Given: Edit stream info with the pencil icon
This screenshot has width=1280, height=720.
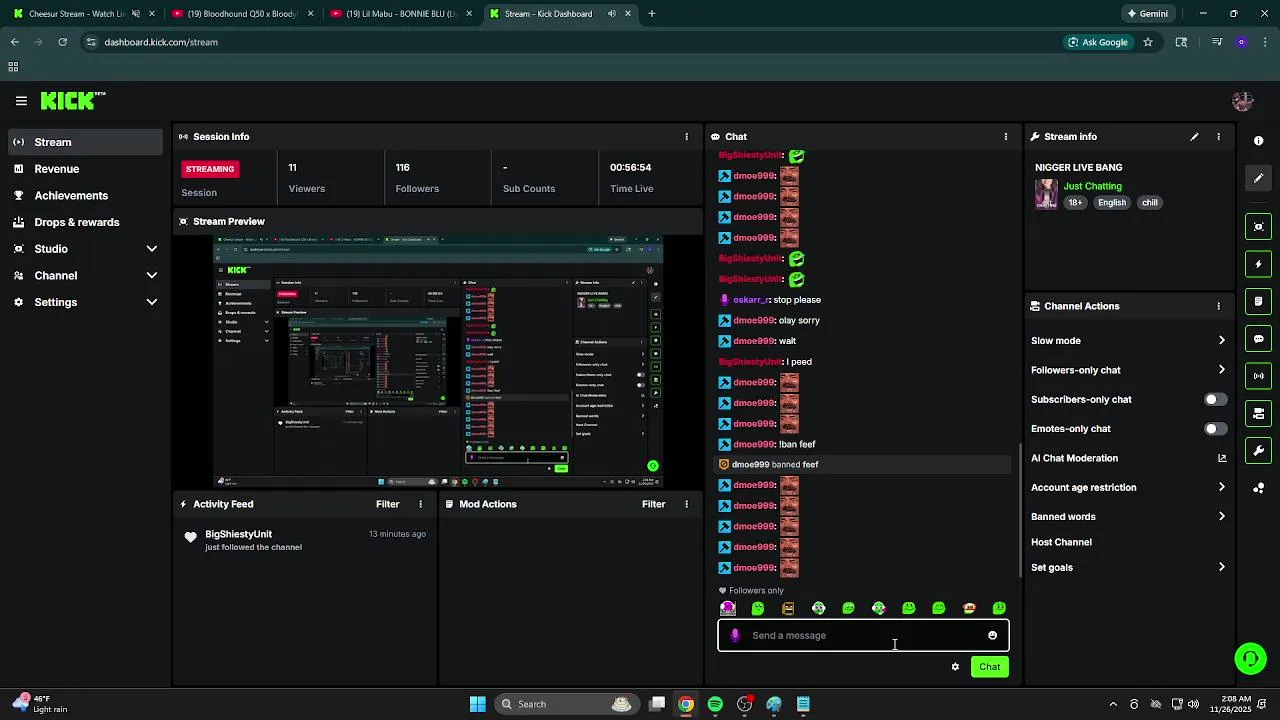Looking at the screenshot, I should click(x=1194, y=137).
